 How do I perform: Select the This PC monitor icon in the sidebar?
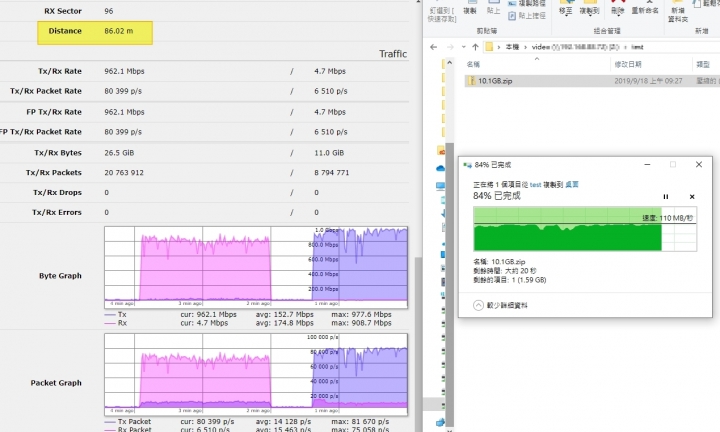pos(440,186)
